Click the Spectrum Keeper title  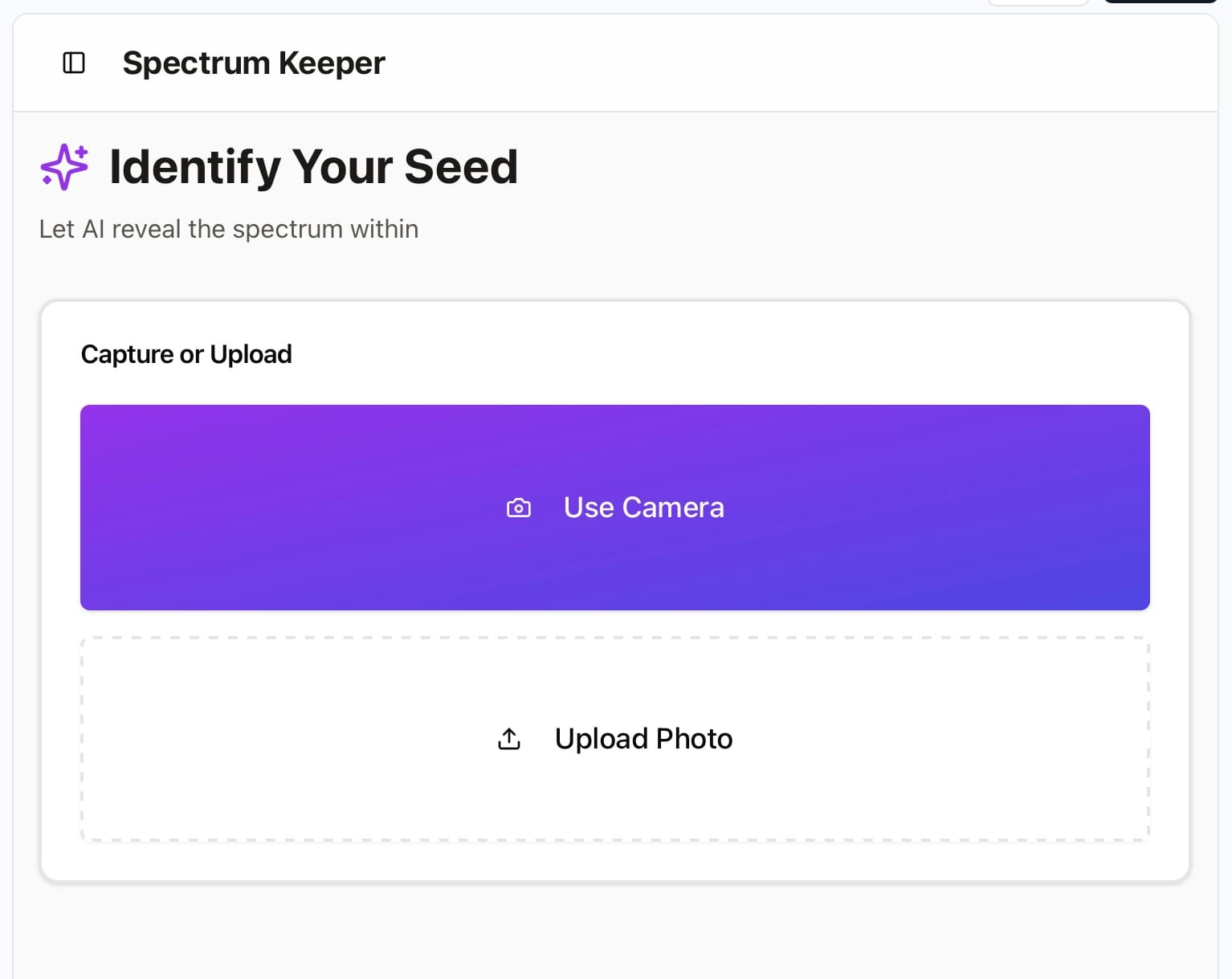coord(254,63)
